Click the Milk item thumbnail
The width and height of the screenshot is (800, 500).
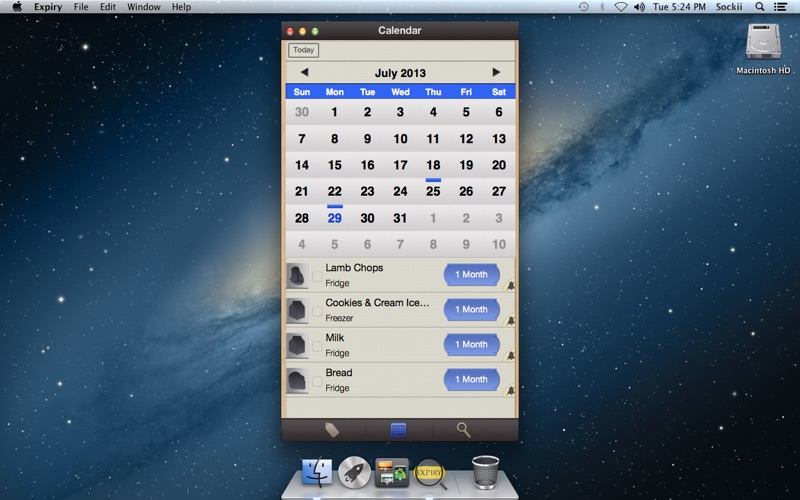pyautogui.click(x=297, y=345)
